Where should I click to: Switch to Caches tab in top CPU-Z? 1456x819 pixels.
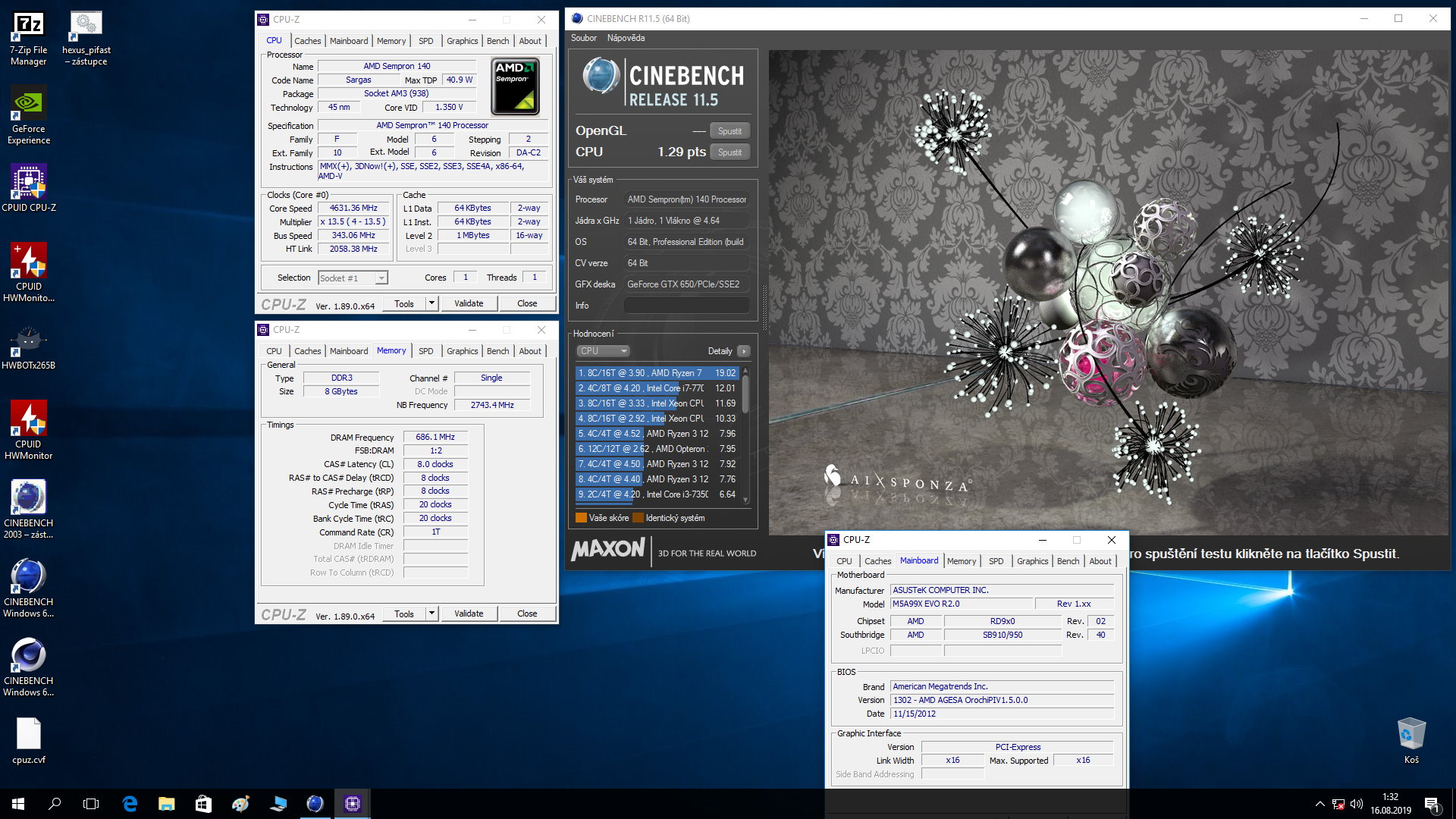click(x=308, y=41)
